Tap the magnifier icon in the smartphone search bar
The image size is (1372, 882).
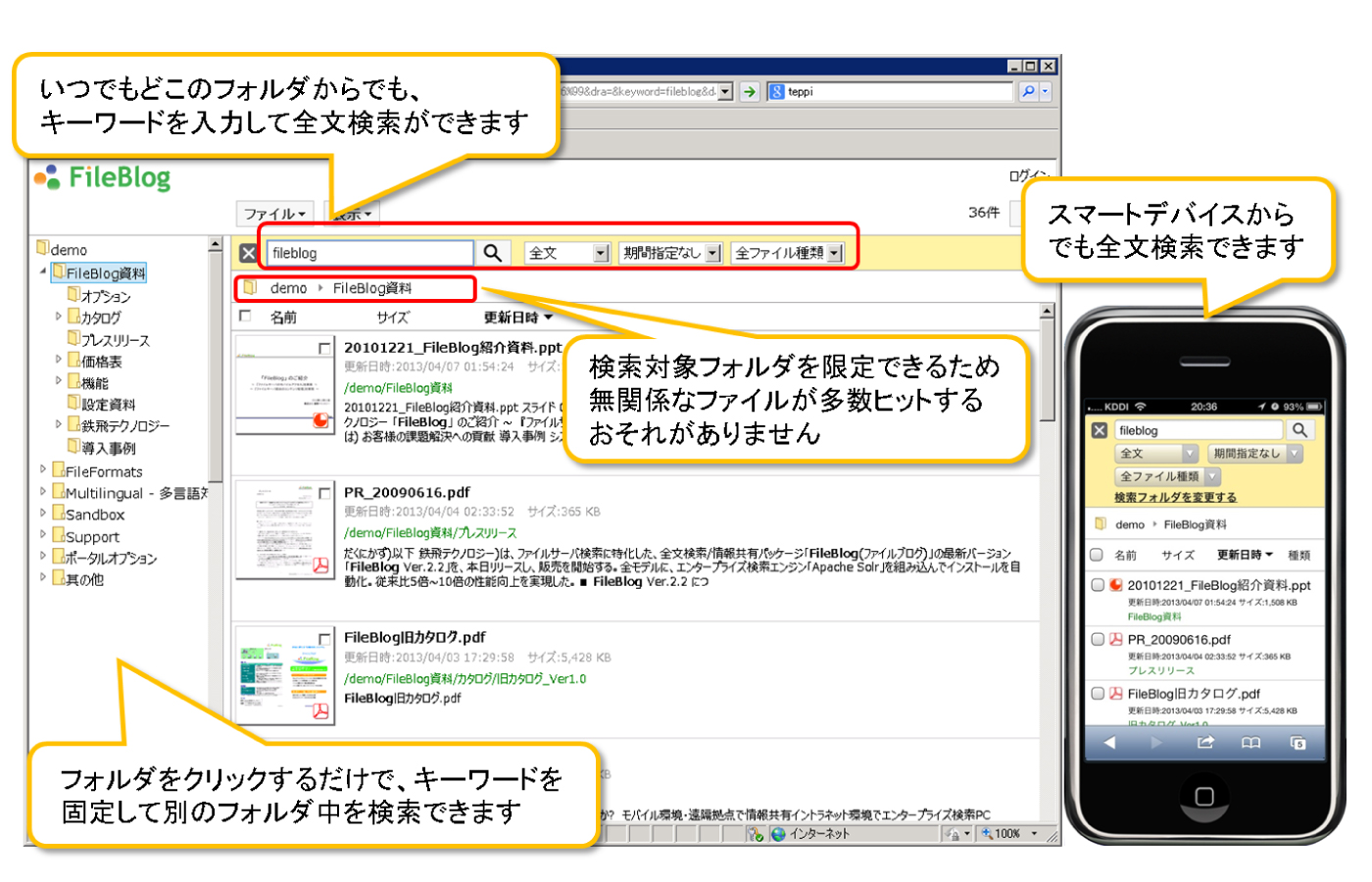(x=1301, y=430)
